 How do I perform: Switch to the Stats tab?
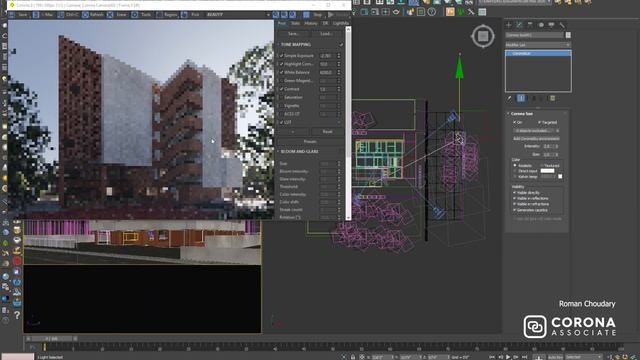click(296, 23)
